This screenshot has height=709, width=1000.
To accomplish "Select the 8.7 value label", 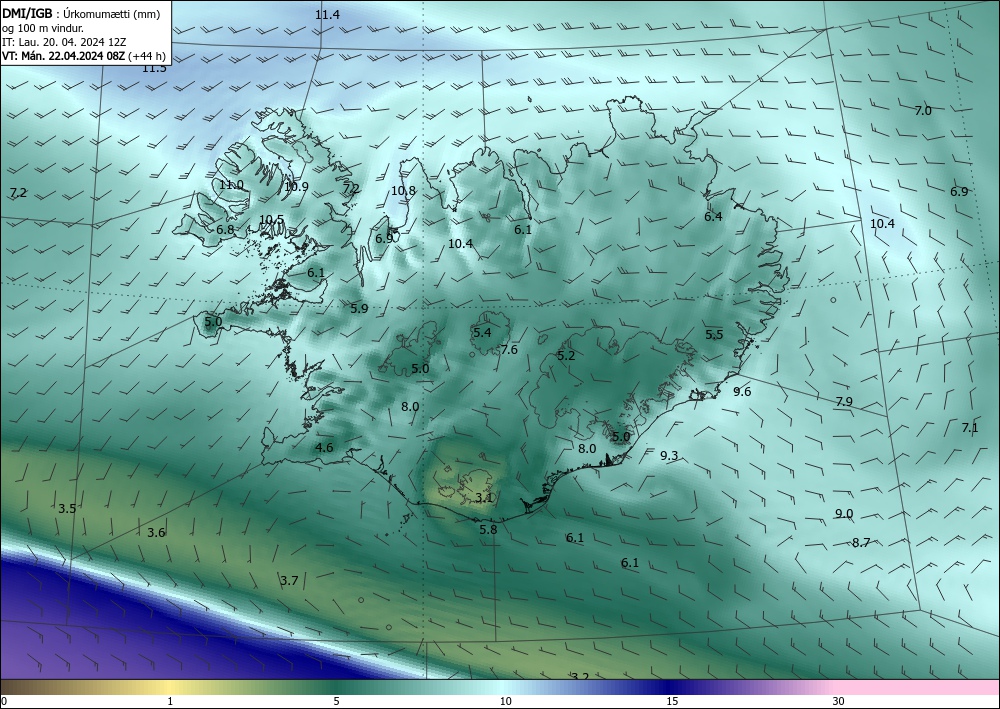I will point(861,543).
